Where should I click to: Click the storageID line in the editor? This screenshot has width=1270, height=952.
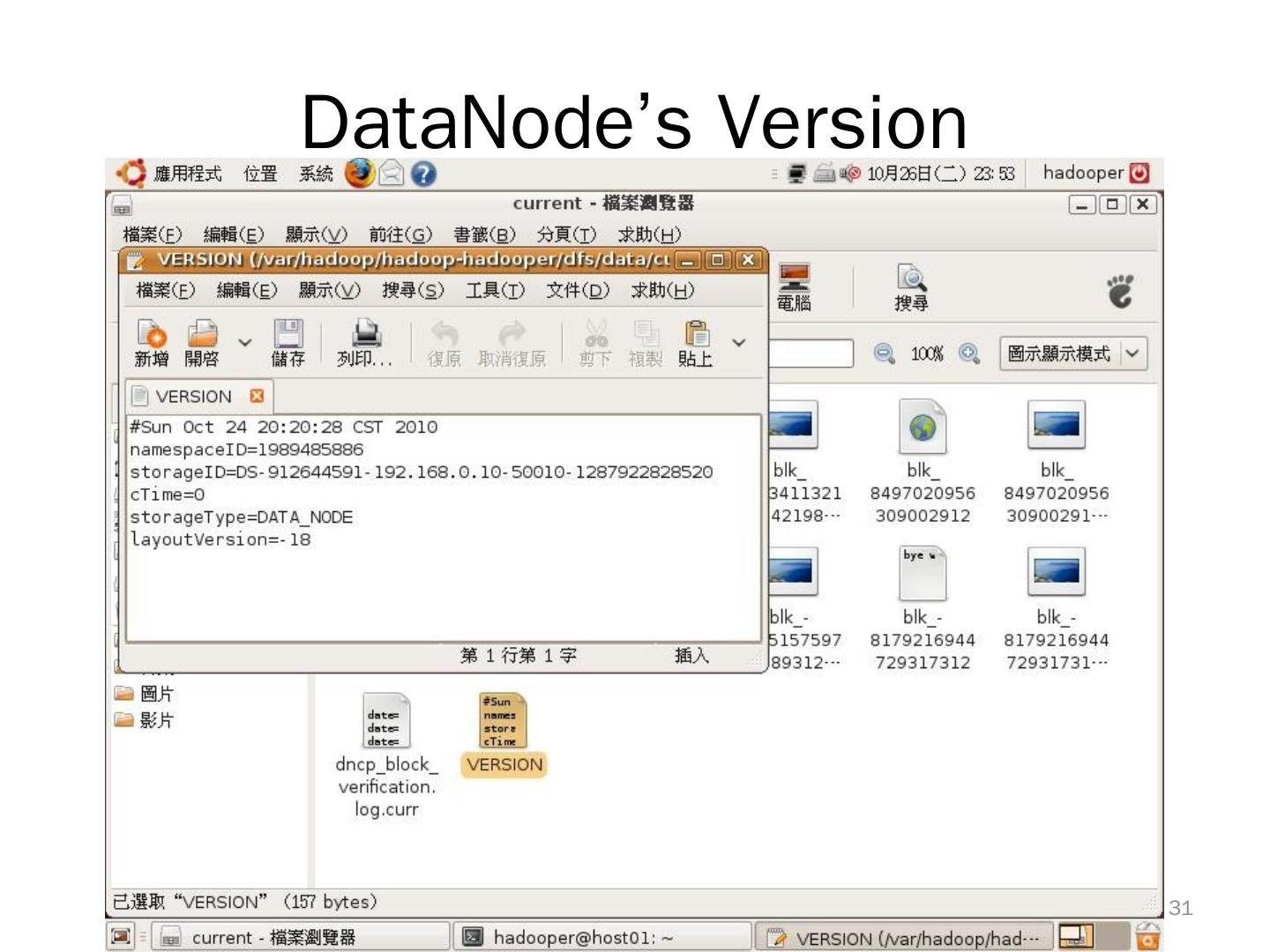click(422, 472)
